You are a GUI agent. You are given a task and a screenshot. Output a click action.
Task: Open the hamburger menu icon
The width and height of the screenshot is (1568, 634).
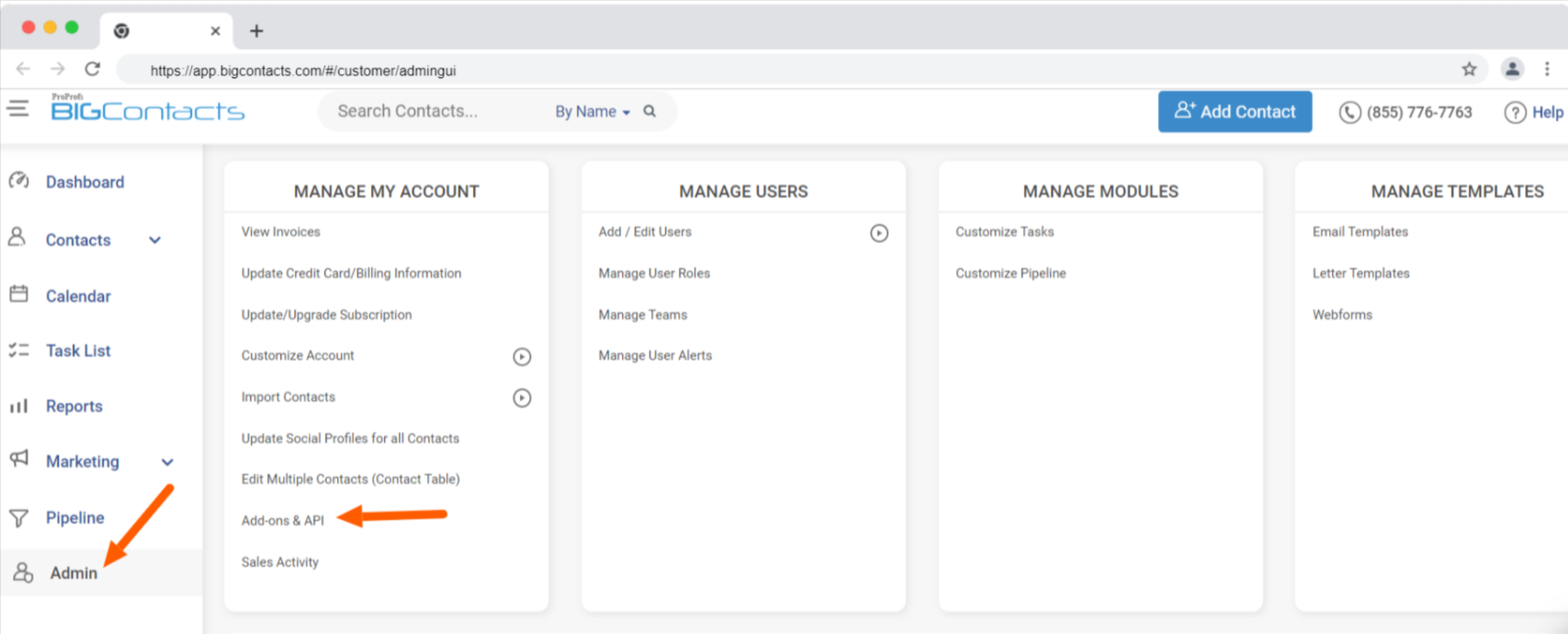click(17, 108)
